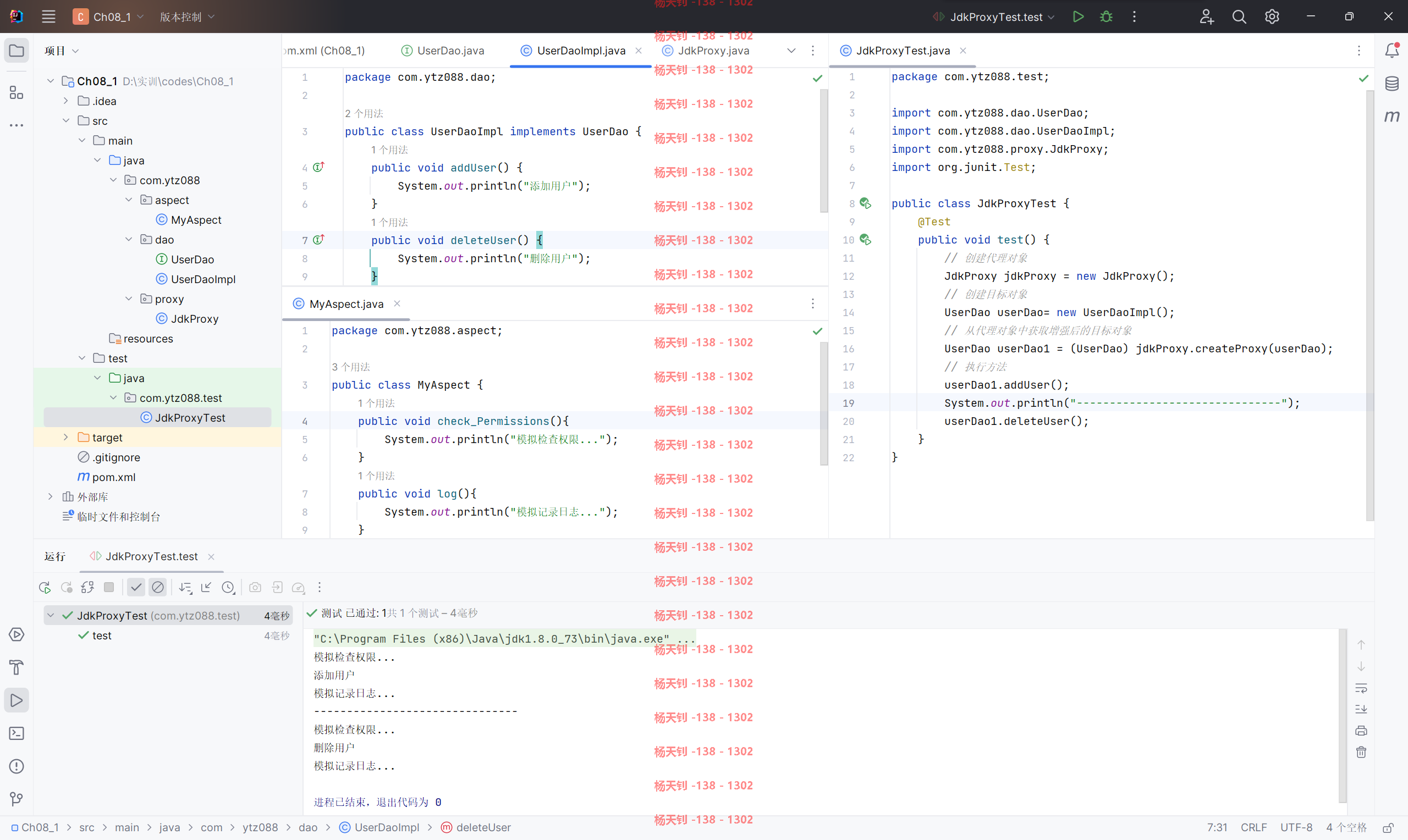This screenshot has width=1408, height=840.
Task: Click the 7:31 caret position indicator
Action: (x=1217, y=827)
